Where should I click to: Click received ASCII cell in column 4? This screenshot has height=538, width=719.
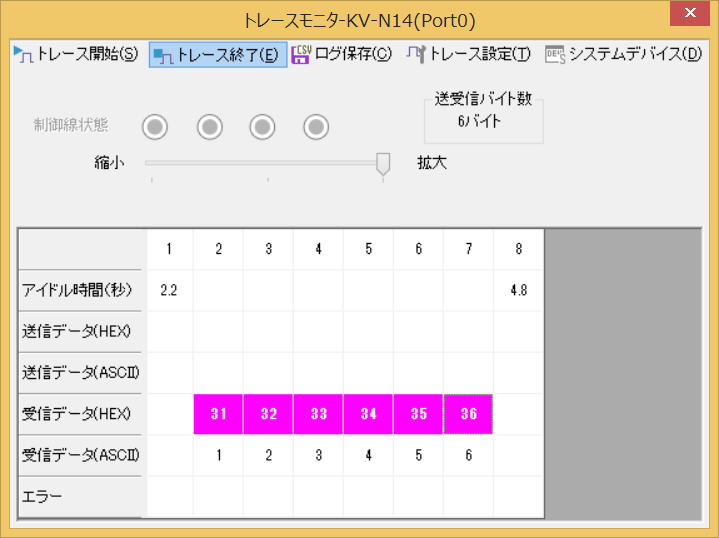coord(318,455)
